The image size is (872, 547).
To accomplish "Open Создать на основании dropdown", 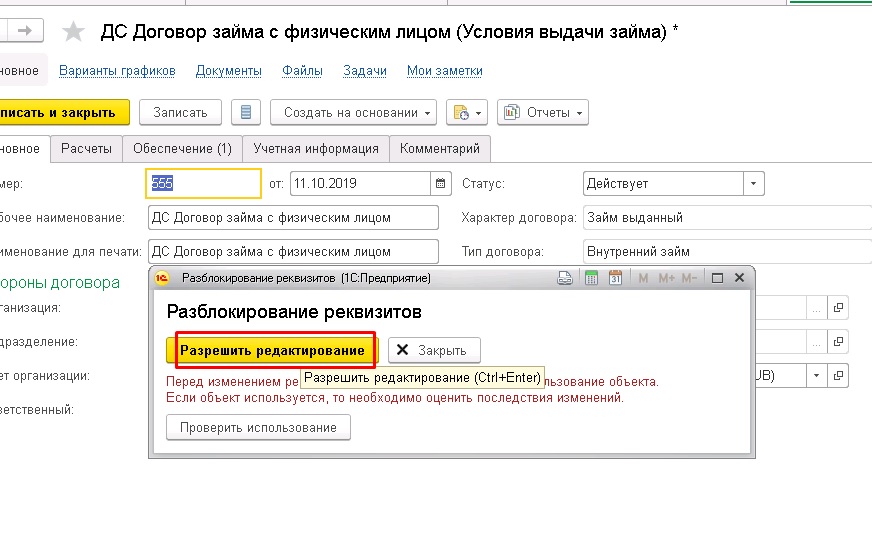I will (354, 112).
